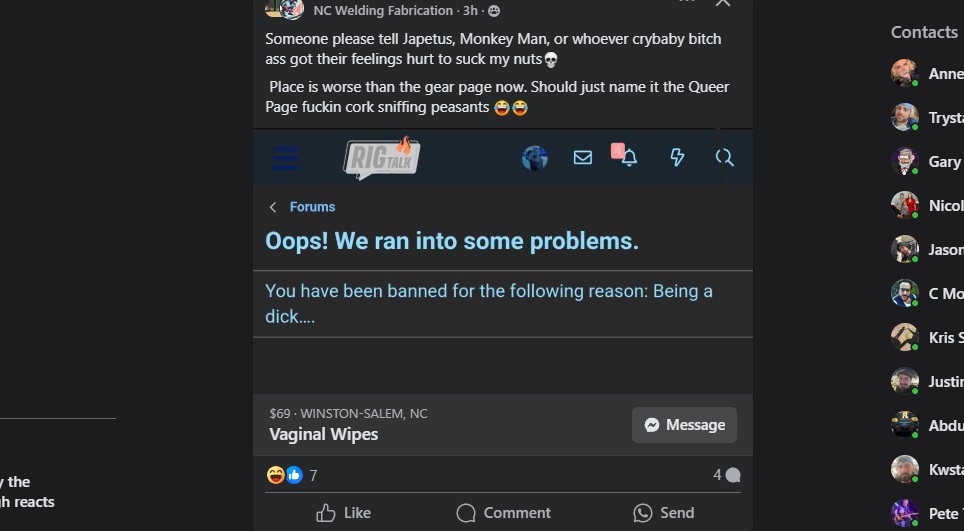
Task: Open the envelope inbox icon
Action: point(583,157)
